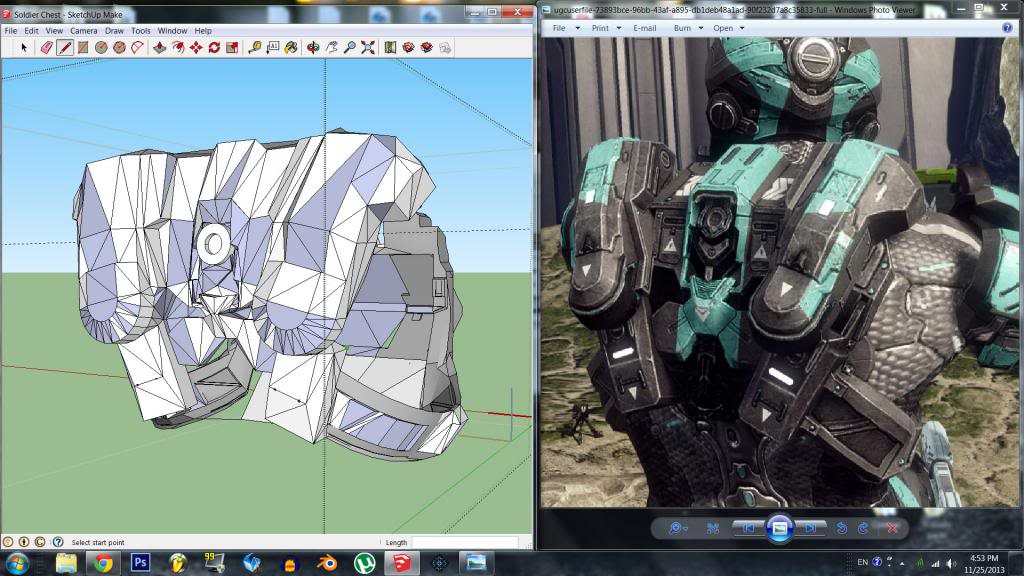Go to next photo in Photo Viewer
The image size is (1024, 576).
click(x=810, y=528)
